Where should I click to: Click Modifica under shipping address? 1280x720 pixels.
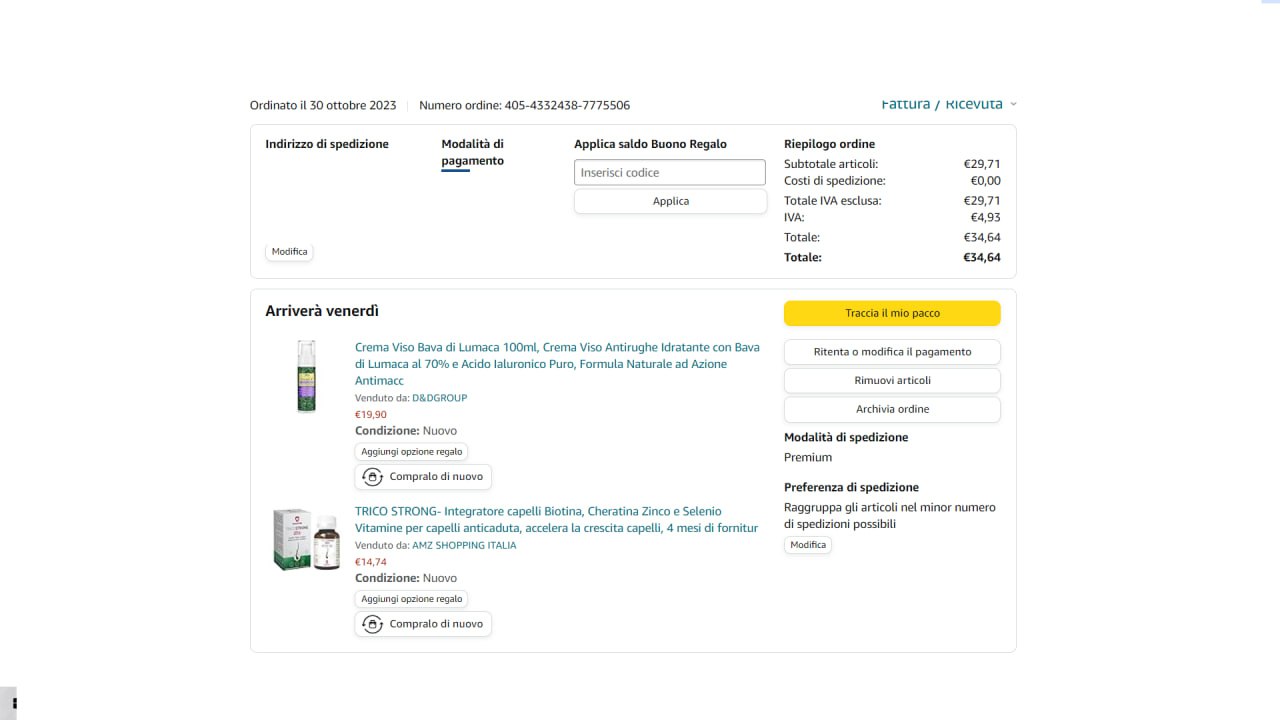(x=289, y=252)
